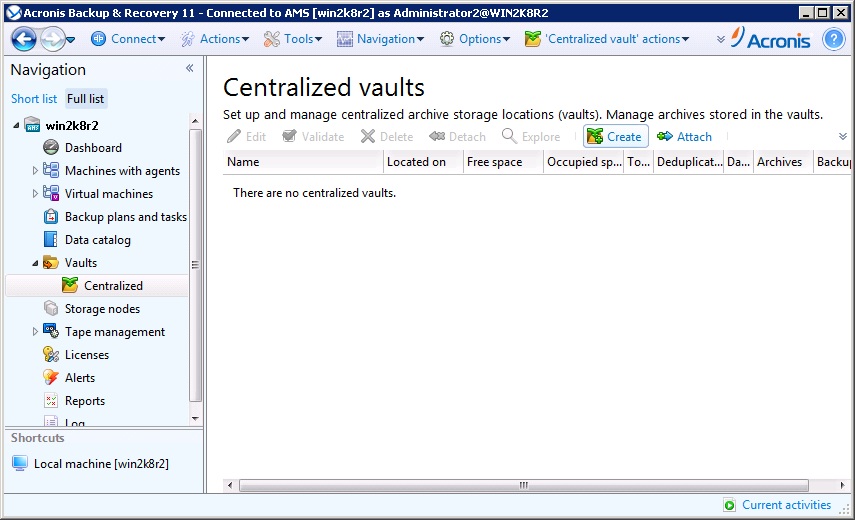Click the Actions wand icon

click(188, 39)
